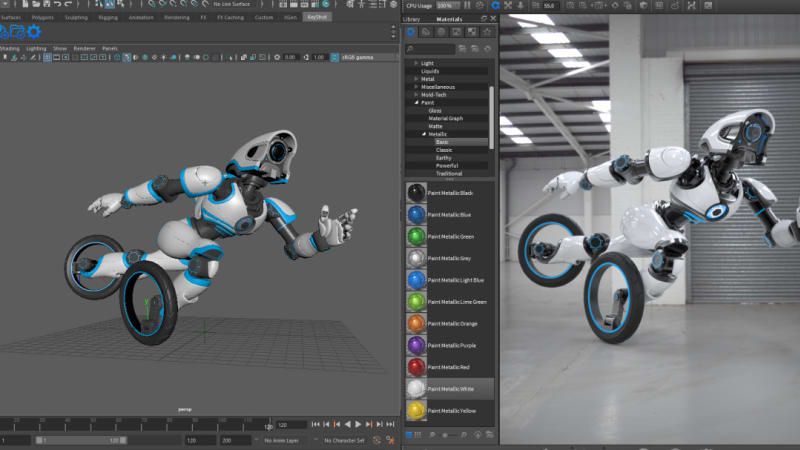This screenshot has width=800, height=450.
Task: Click the thumbnail size slider in library
Action: (x=447, y=435)
